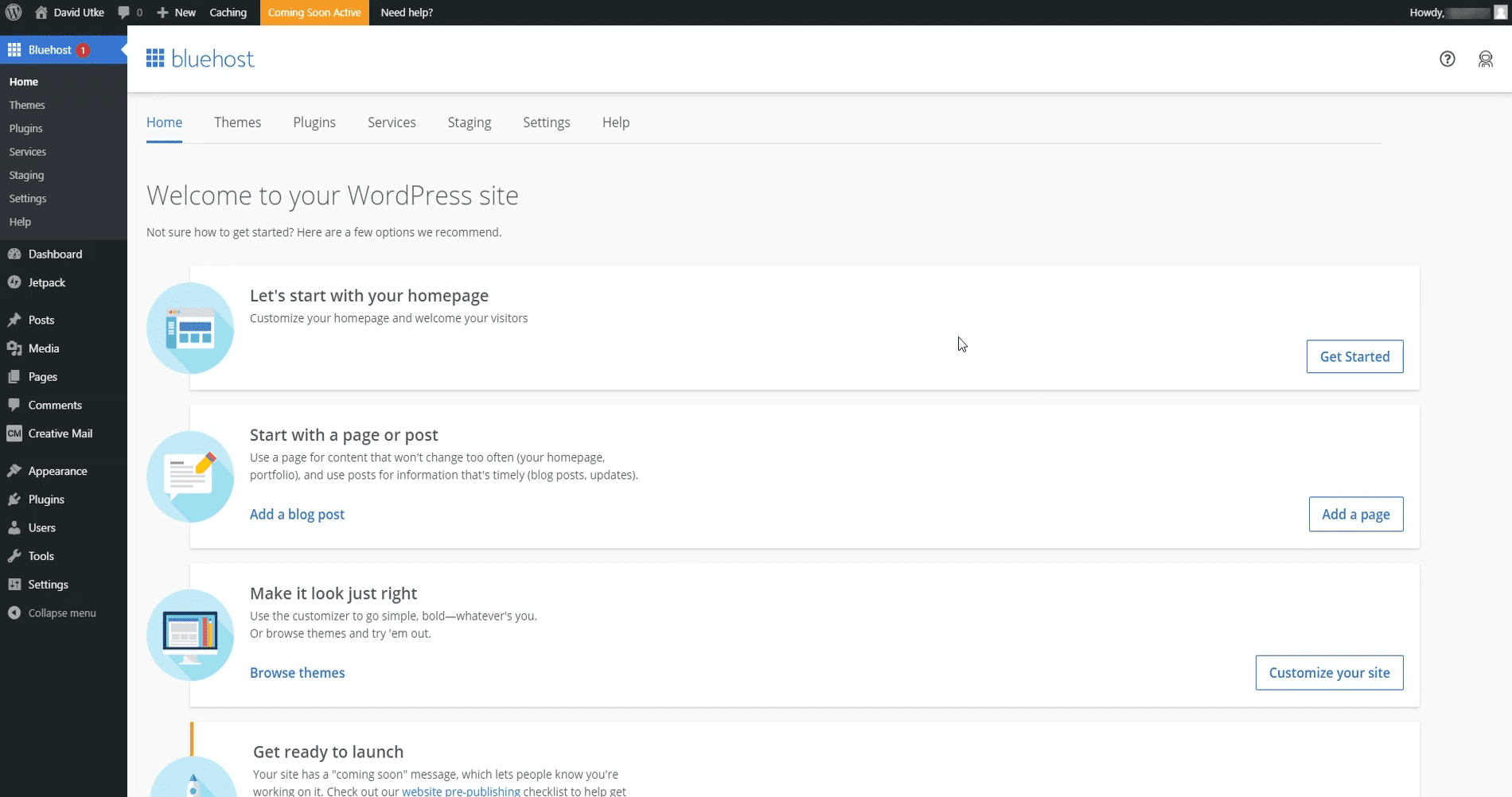This screenshot has width=1512, height=797.
Task: Switch to the Staging tab
Action: pyautogui.click(x=470, y=122)
